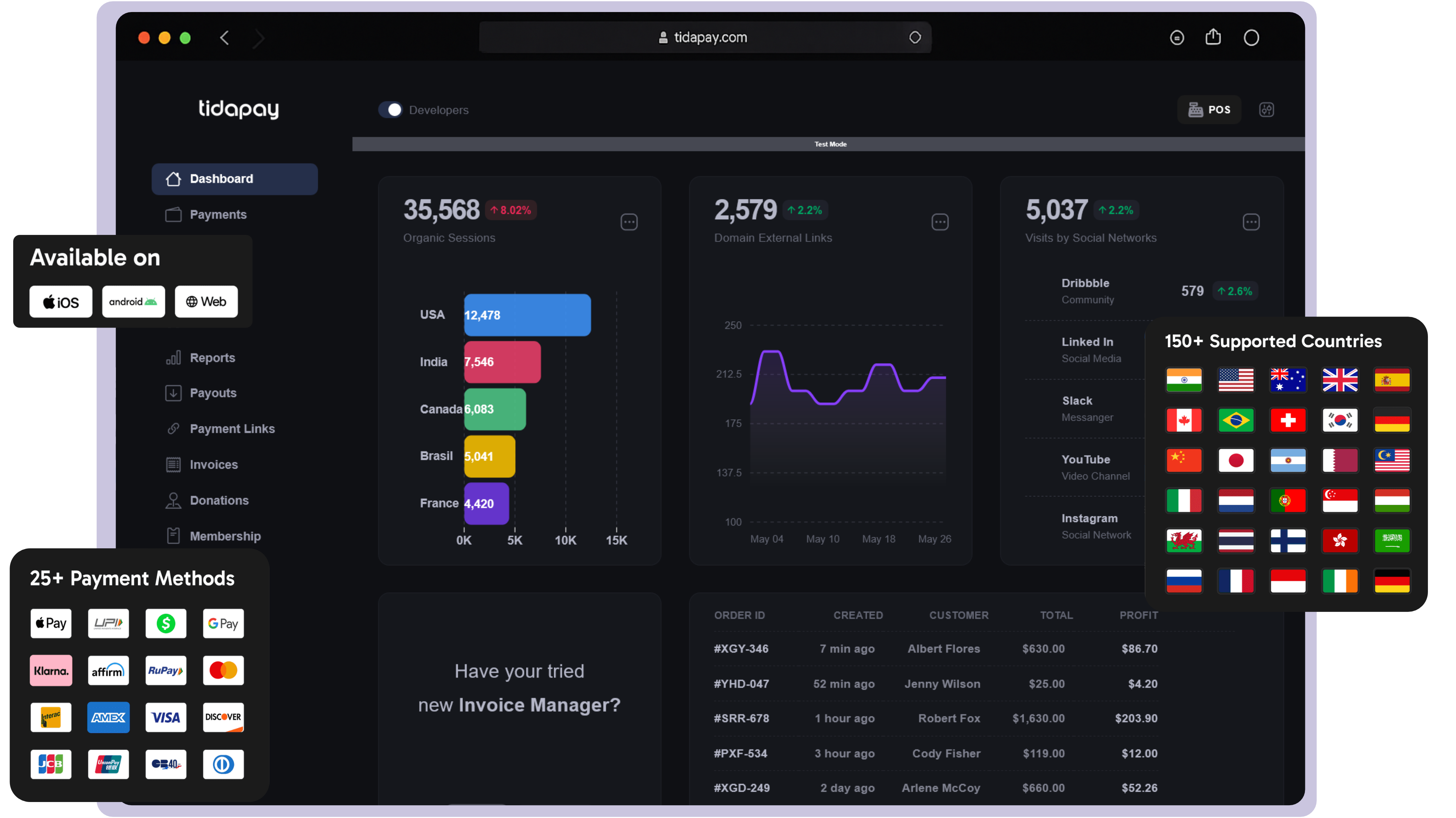Click the circle icon right of share

(x=1251, y=38)
